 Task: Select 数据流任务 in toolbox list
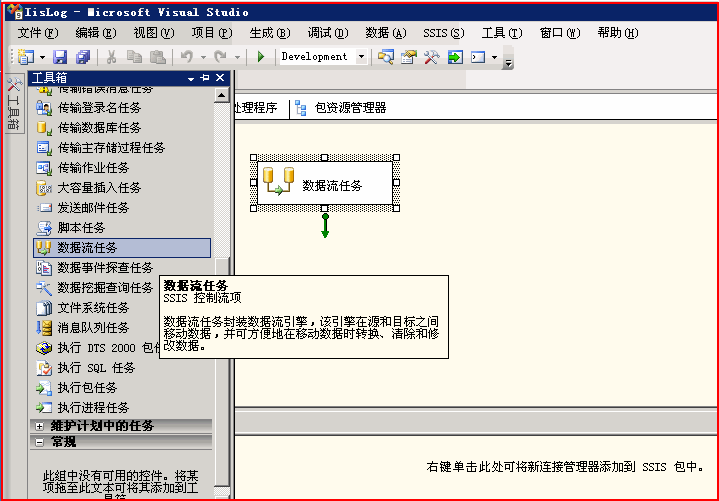(122, 248)
